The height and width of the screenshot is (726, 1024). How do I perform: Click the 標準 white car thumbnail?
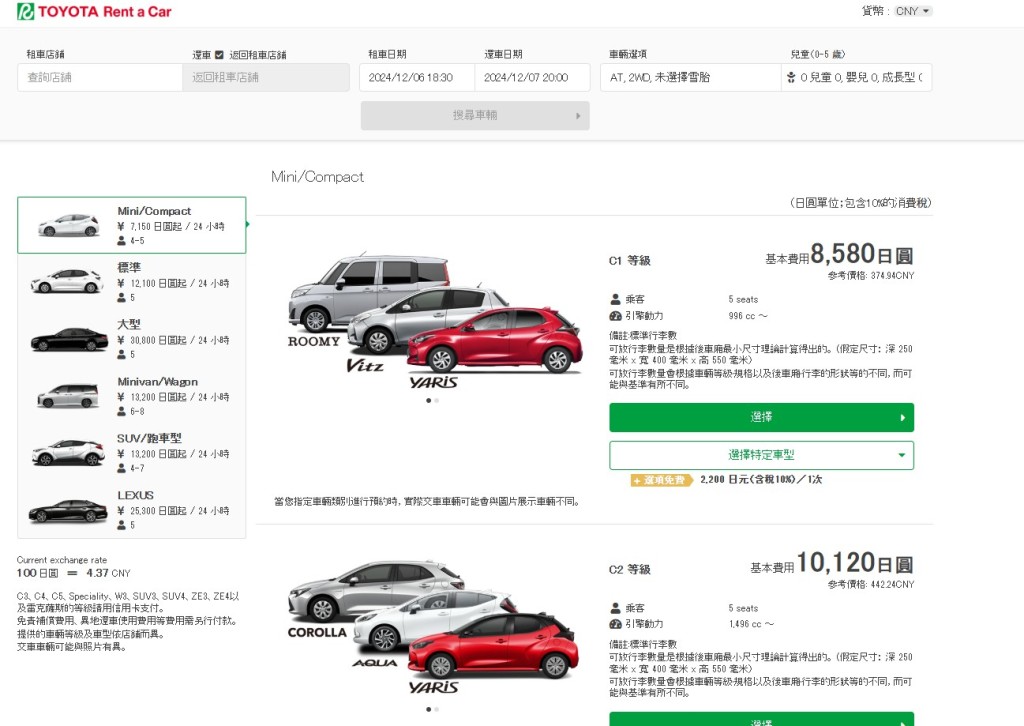click(x=67, y=281)
